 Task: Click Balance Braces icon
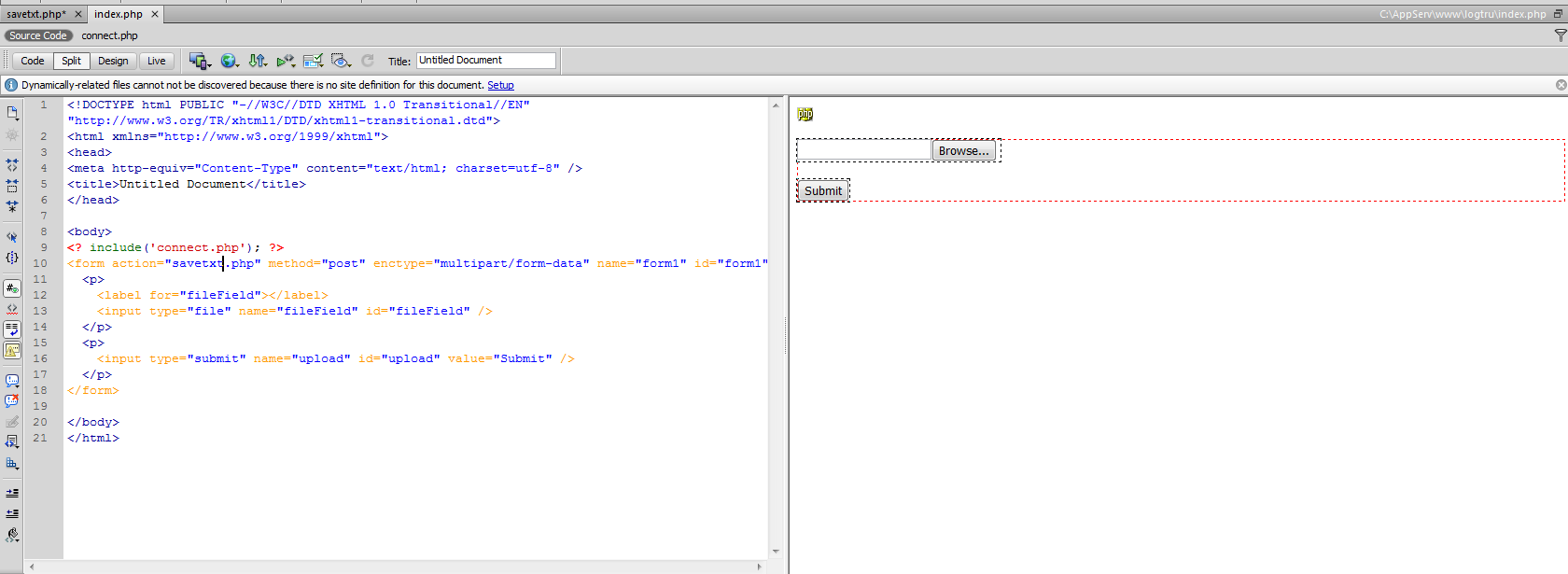[x=12, y=258]
